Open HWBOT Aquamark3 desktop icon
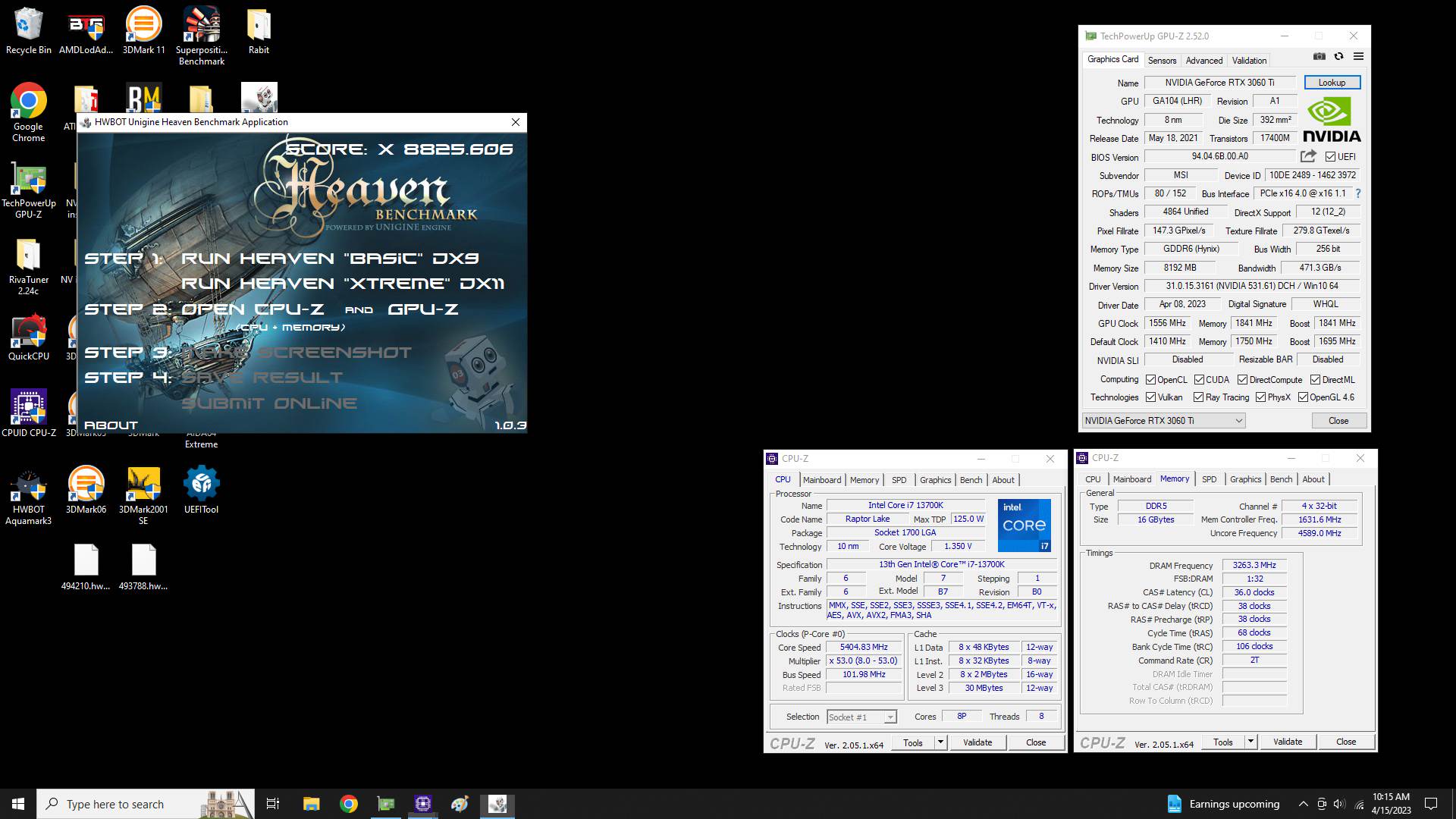The image size is (1456, 819). (28, 496)
